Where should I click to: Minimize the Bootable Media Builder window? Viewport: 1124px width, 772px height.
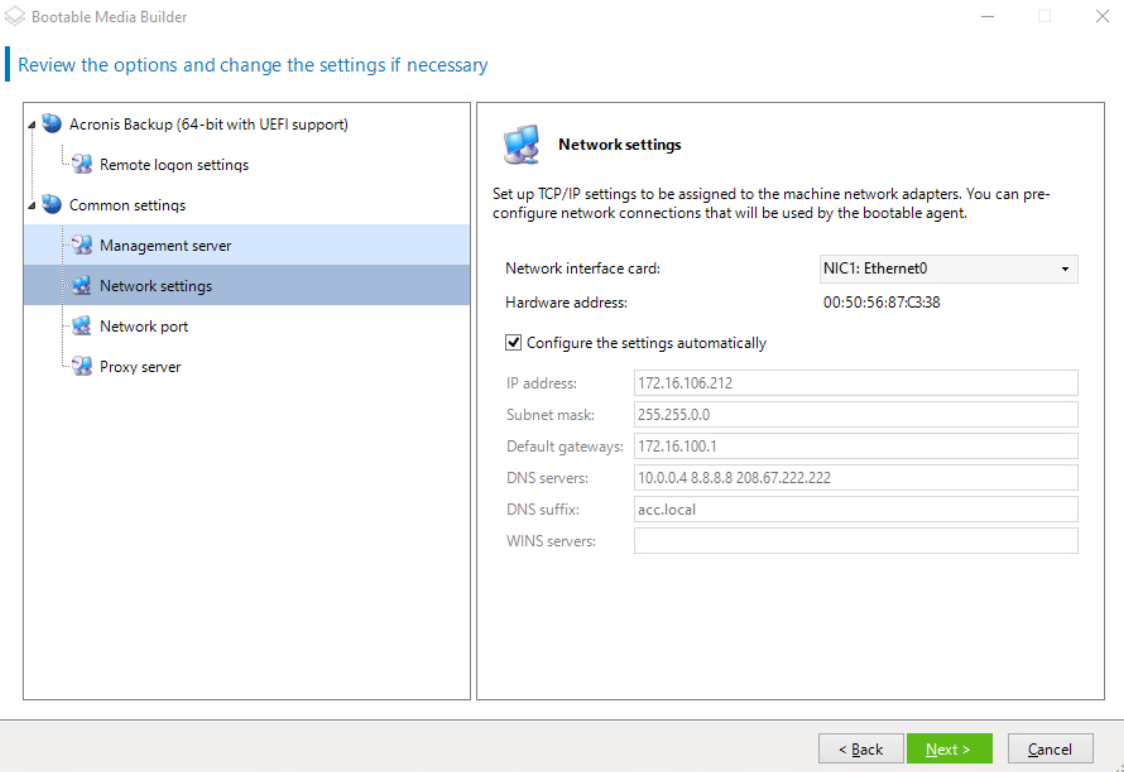pyautogui.click(x=988, y=16)
